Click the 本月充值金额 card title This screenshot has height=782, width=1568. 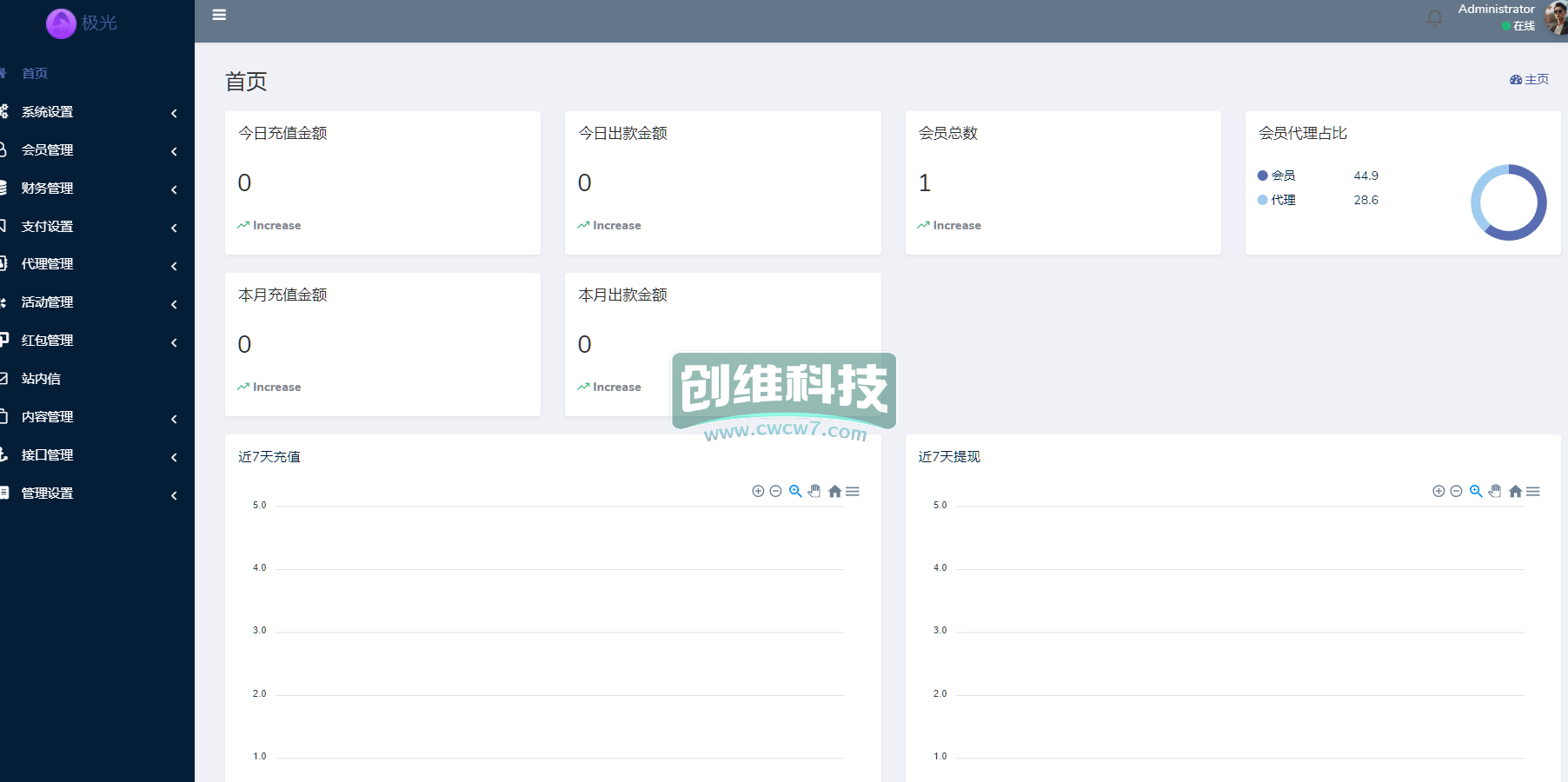point(282,295)
